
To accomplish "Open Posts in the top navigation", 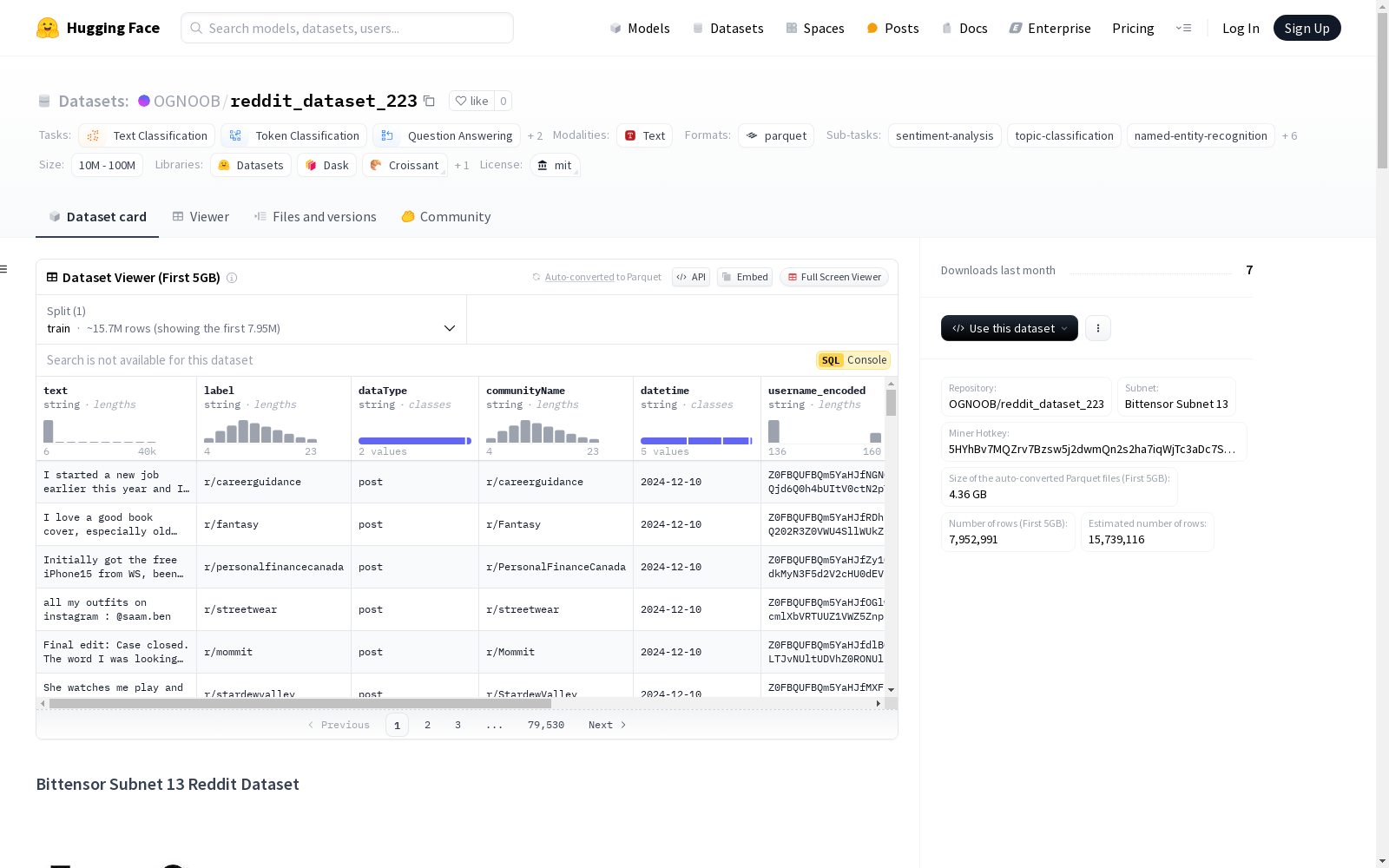I will pyautogui.click(x=892, y=28).
